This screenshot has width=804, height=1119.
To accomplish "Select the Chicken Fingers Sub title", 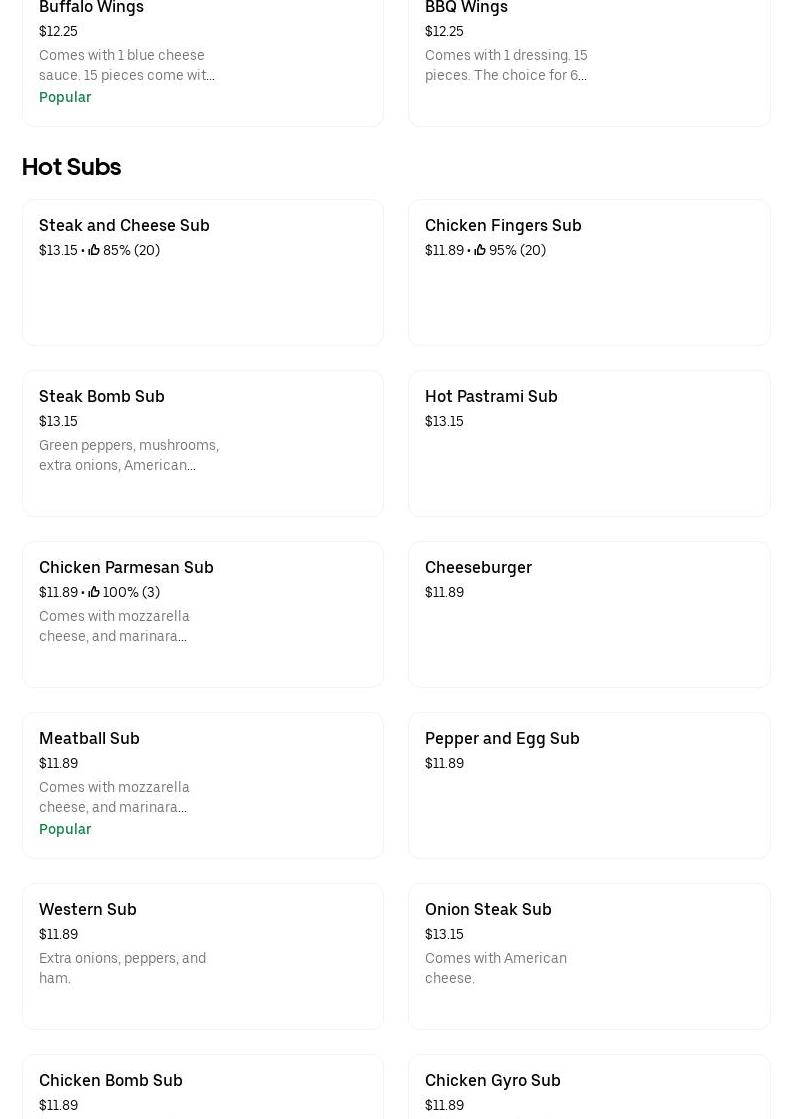I will pos(503,225).
